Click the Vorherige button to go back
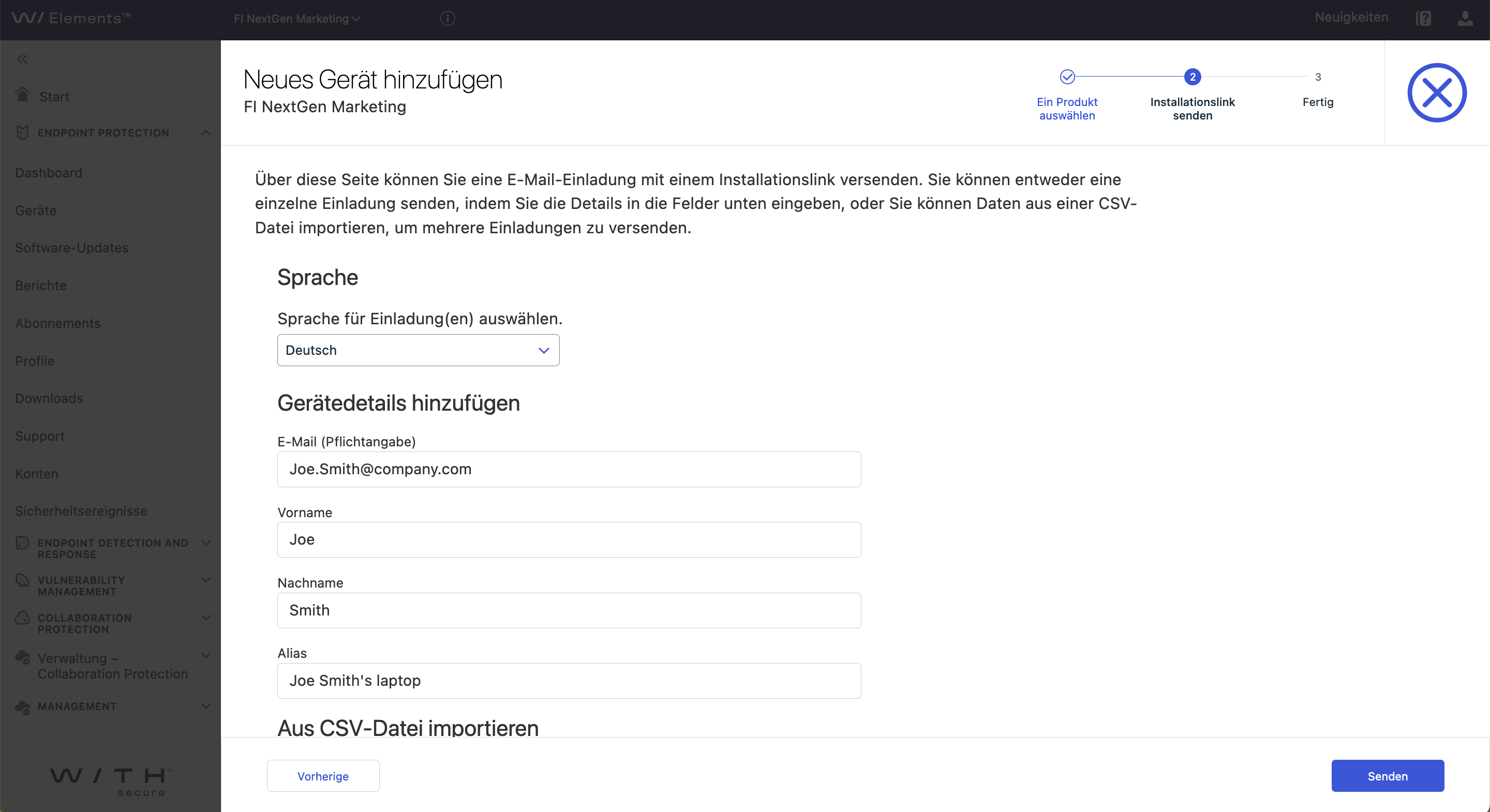The width and height of the screenshot is (1490, 812). coord(323,776)
